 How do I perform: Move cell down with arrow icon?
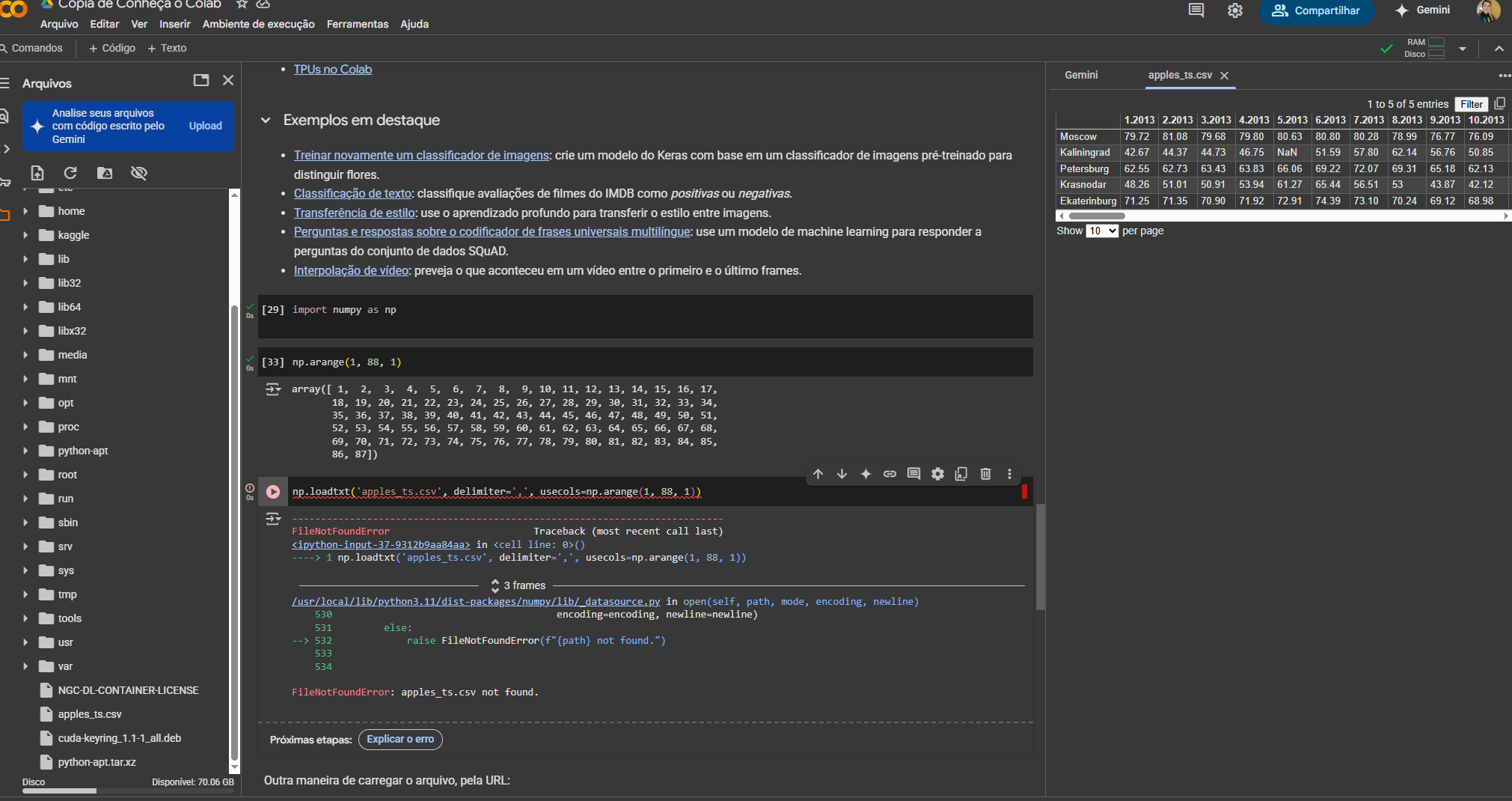[x=842, y=474]
